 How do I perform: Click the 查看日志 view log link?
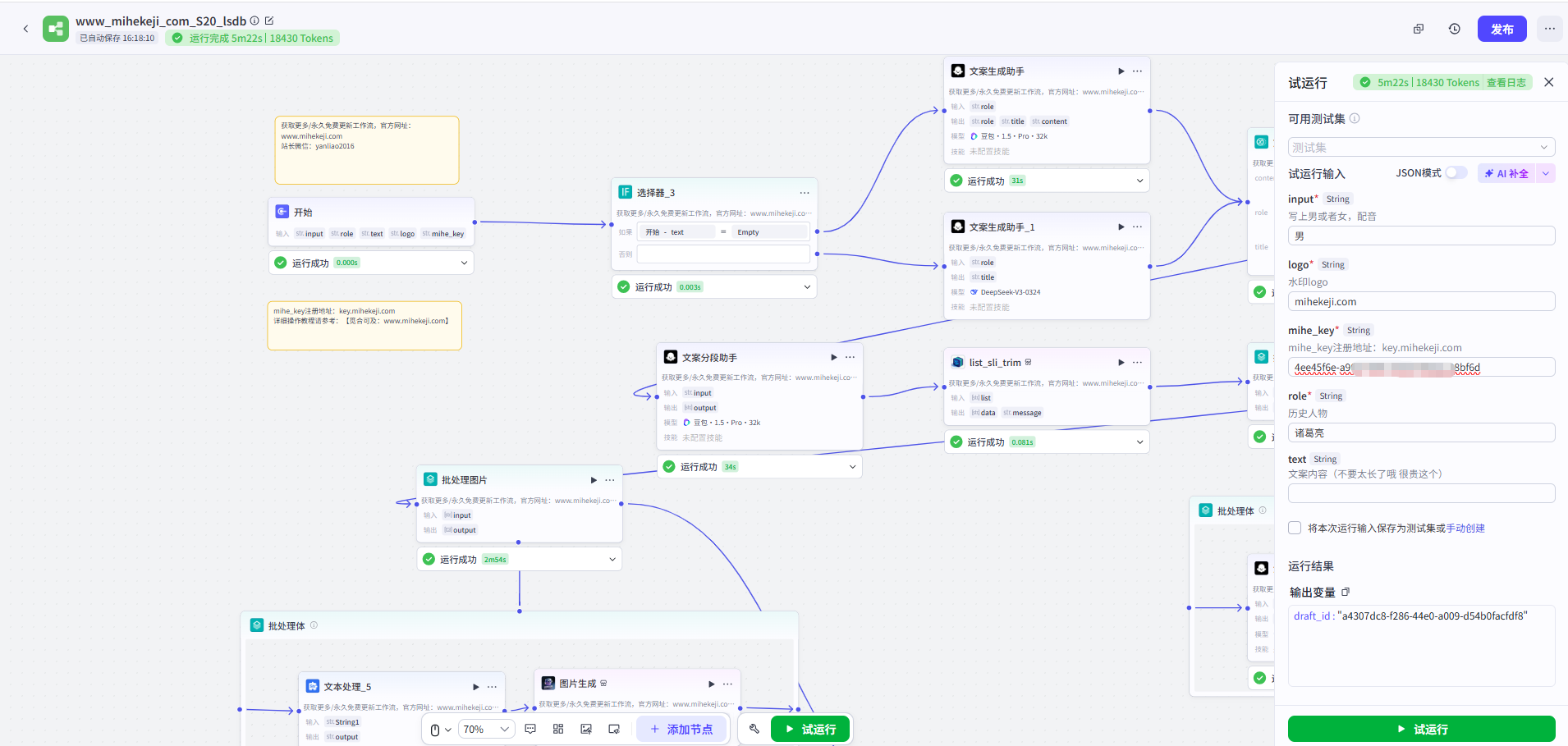pyautogui.click(x=1506, y=82)
